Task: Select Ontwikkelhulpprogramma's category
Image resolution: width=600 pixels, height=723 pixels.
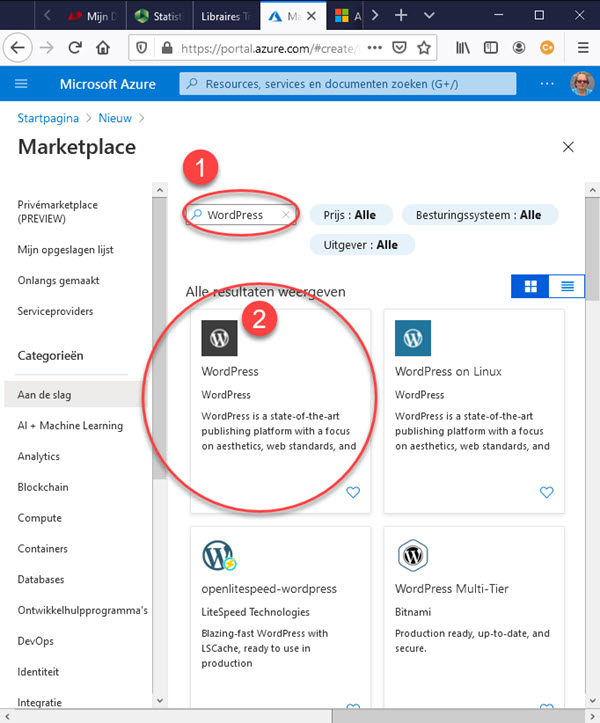Action: [x=83, y=610]
